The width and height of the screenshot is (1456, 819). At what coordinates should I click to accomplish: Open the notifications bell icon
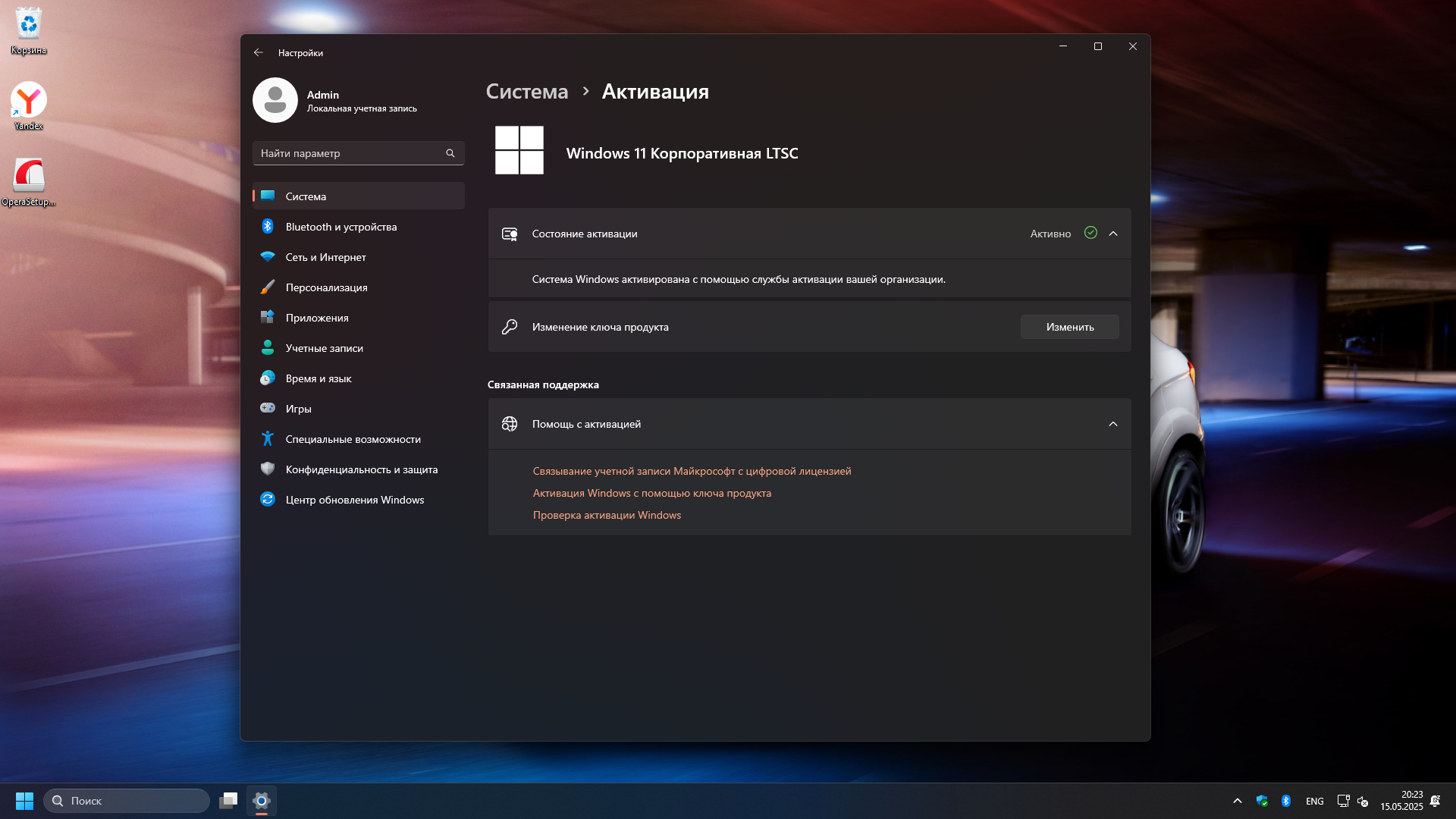[1436, 801]
